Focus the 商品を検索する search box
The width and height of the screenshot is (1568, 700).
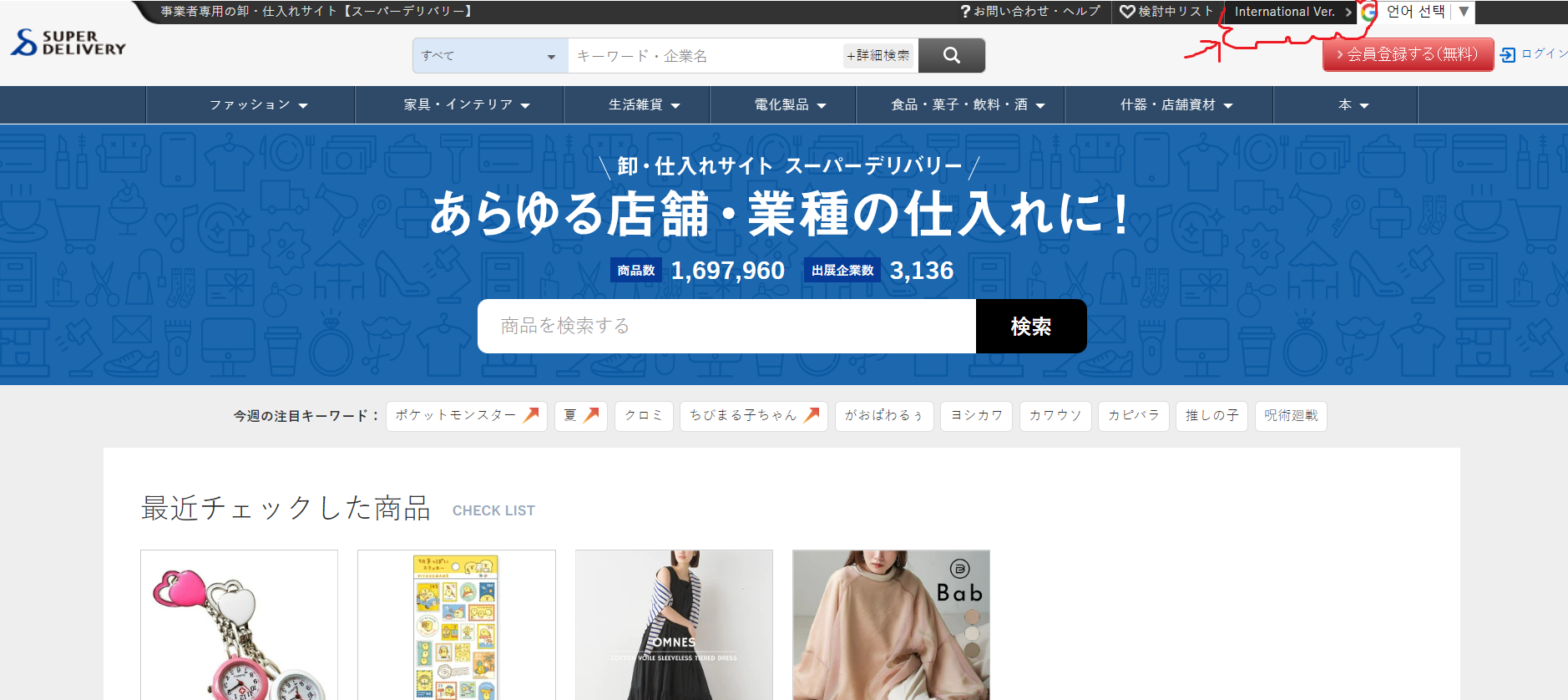pos(726,326)
